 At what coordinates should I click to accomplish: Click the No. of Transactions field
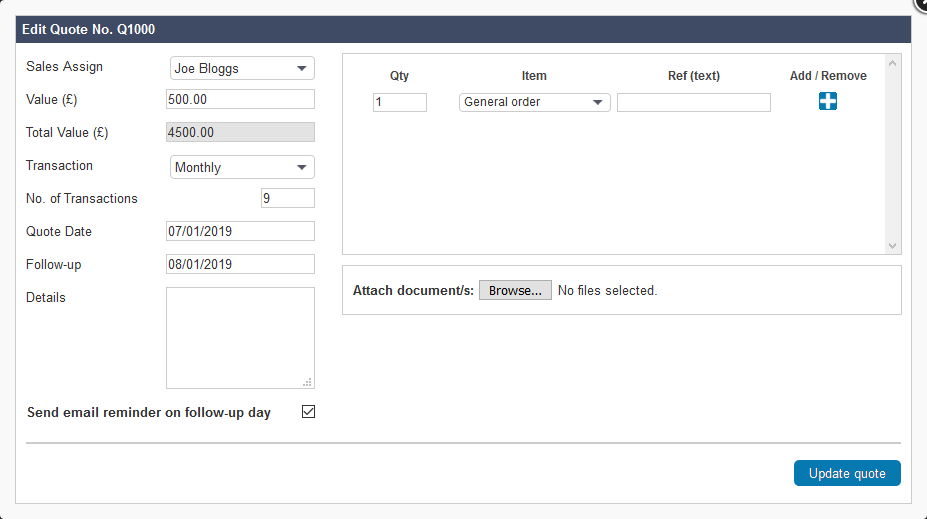pos(287,198)
